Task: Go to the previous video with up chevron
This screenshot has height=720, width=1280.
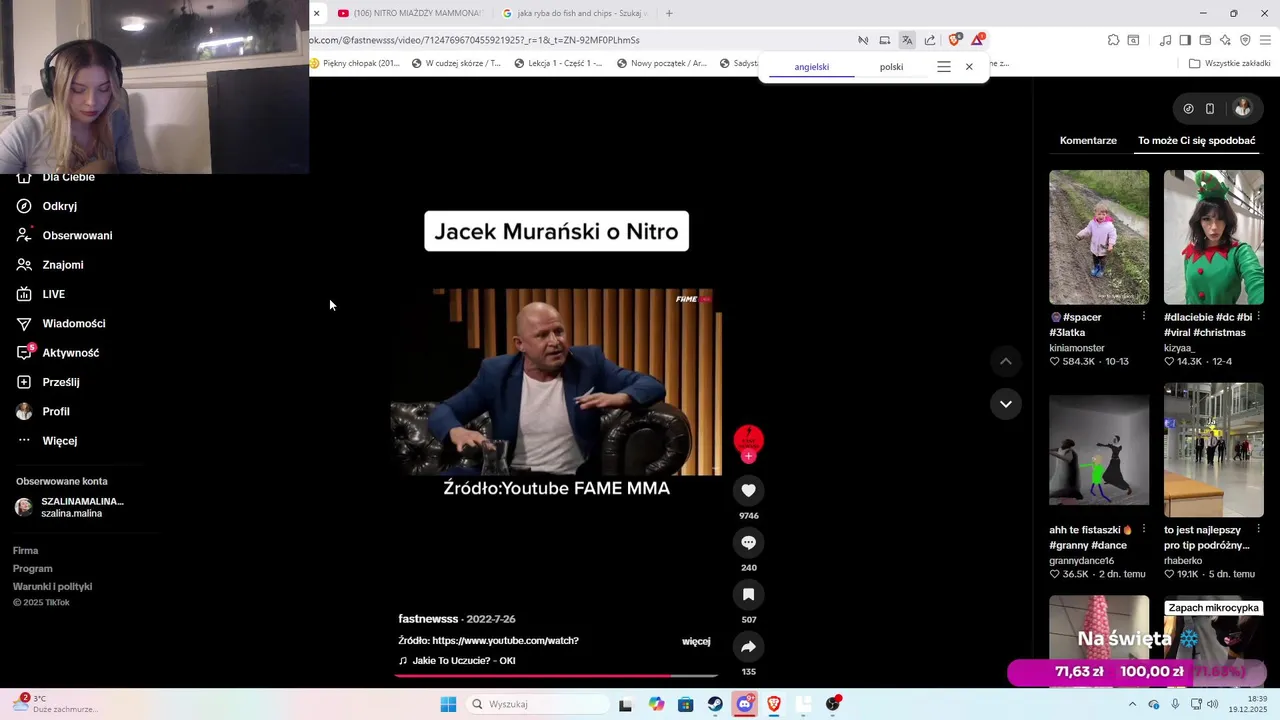Action: coord(1006,361)
